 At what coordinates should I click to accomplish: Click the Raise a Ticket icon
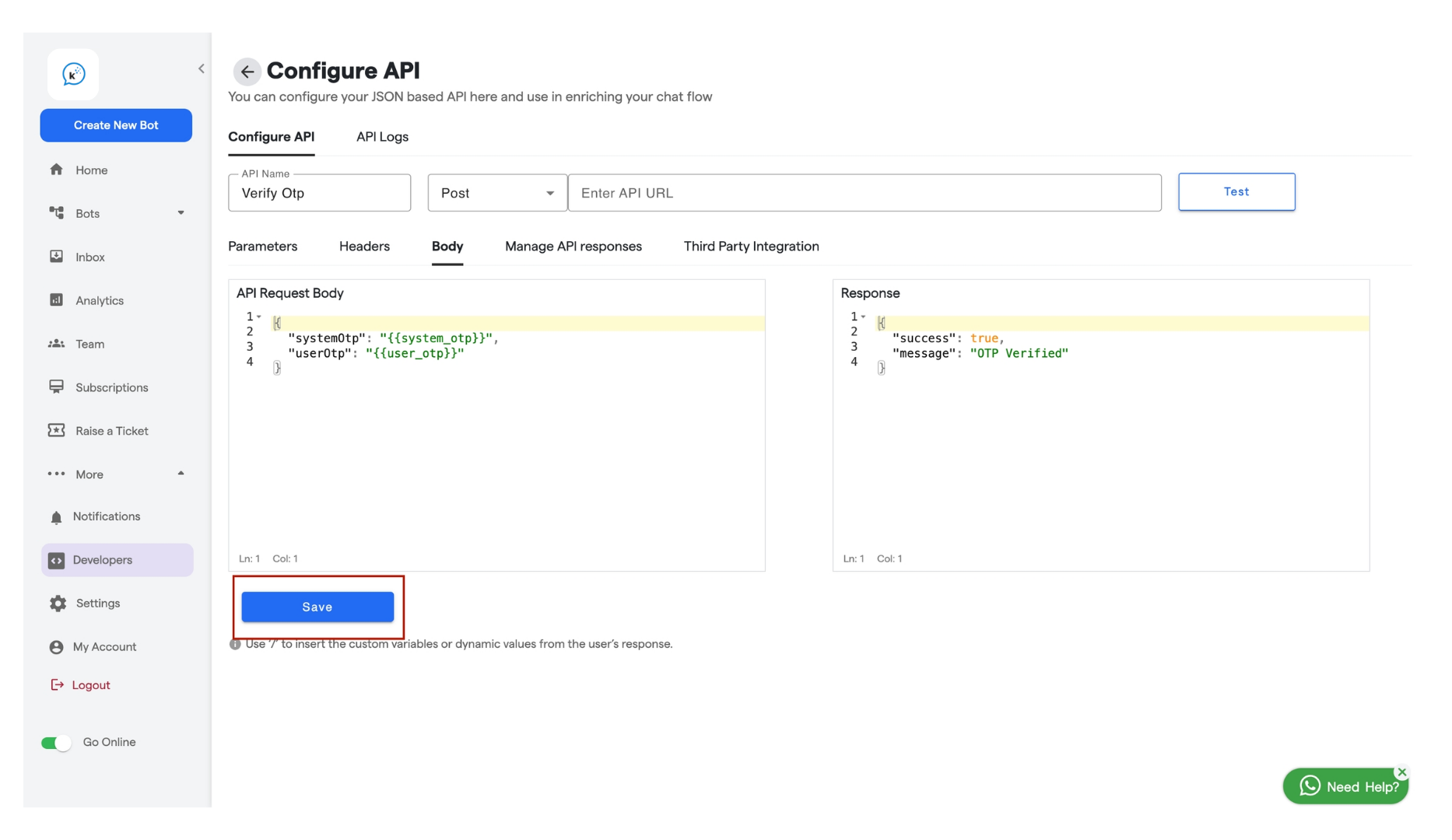56,431
